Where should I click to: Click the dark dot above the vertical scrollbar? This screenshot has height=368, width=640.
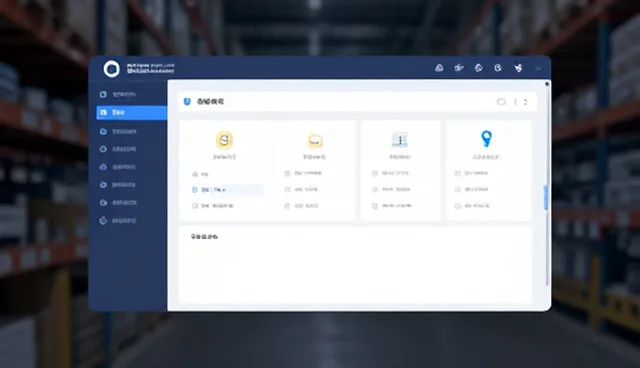coord(547,84)
